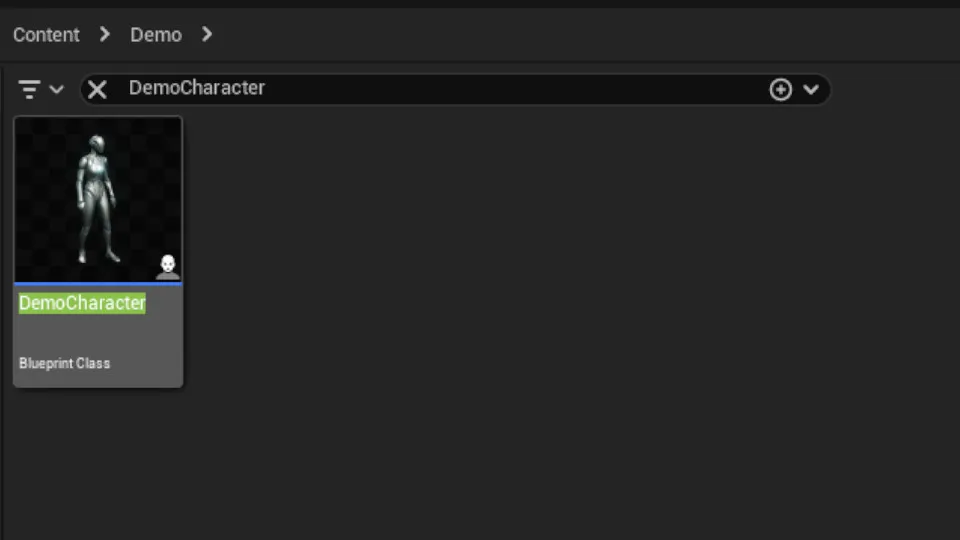Viewport: 960px width, 540px height.
Task: Go to the Demo folder in the breadcrumb
Action: pyautogui.click(x=156, y=35)
